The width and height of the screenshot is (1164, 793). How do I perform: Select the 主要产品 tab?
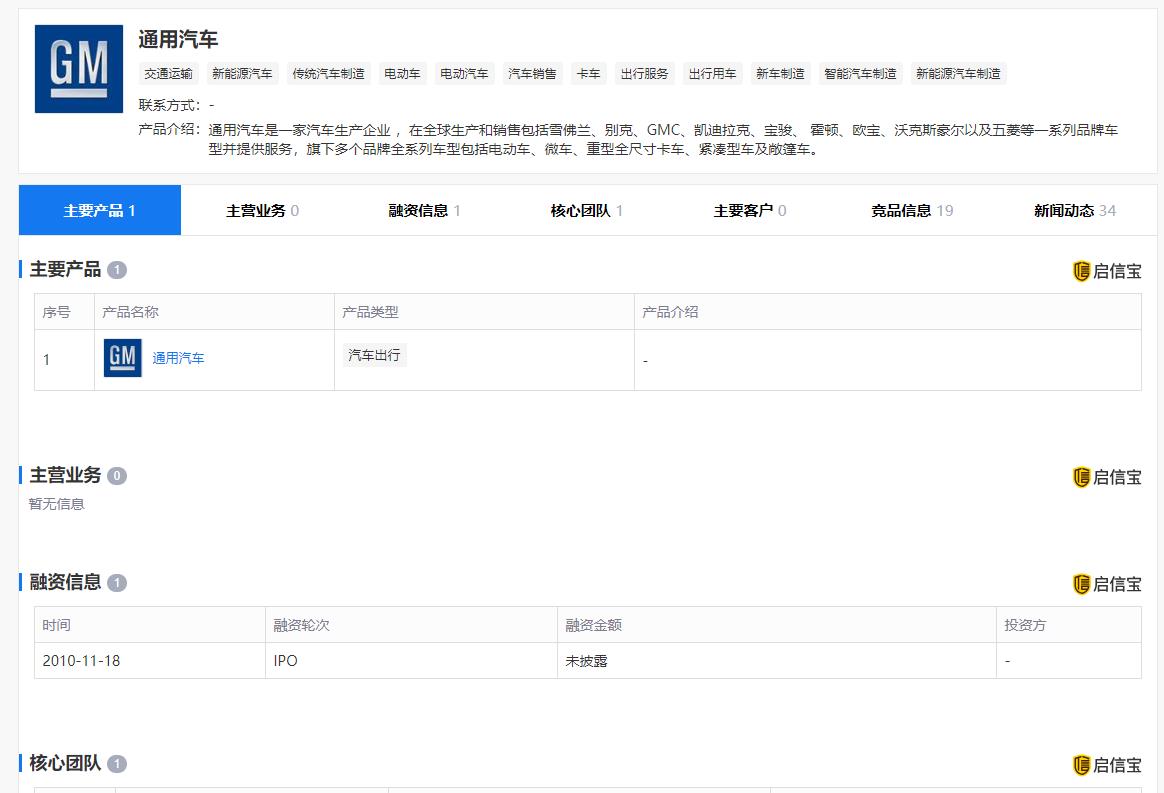point(99,210)
